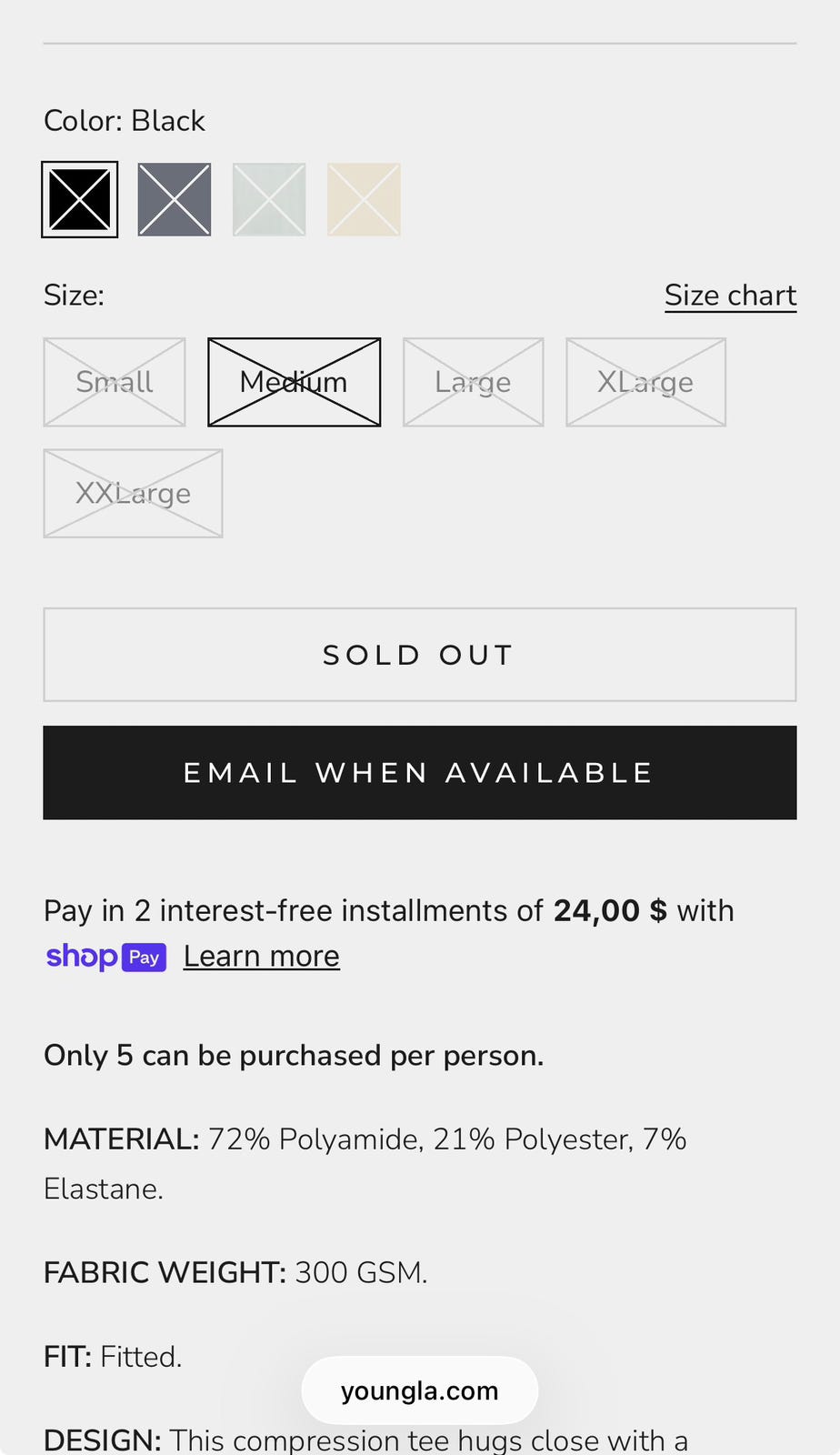Viewport: 840px width, 1455px height.
Task: Click the purchase limit notice text
Action: pos(294,1056)
